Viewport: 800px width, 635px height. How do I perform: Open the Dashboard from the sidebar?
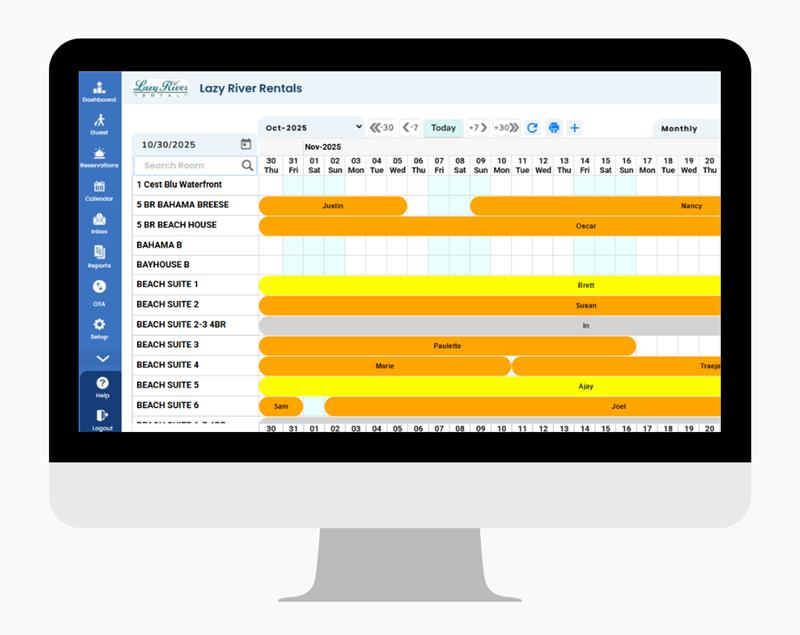99,89
